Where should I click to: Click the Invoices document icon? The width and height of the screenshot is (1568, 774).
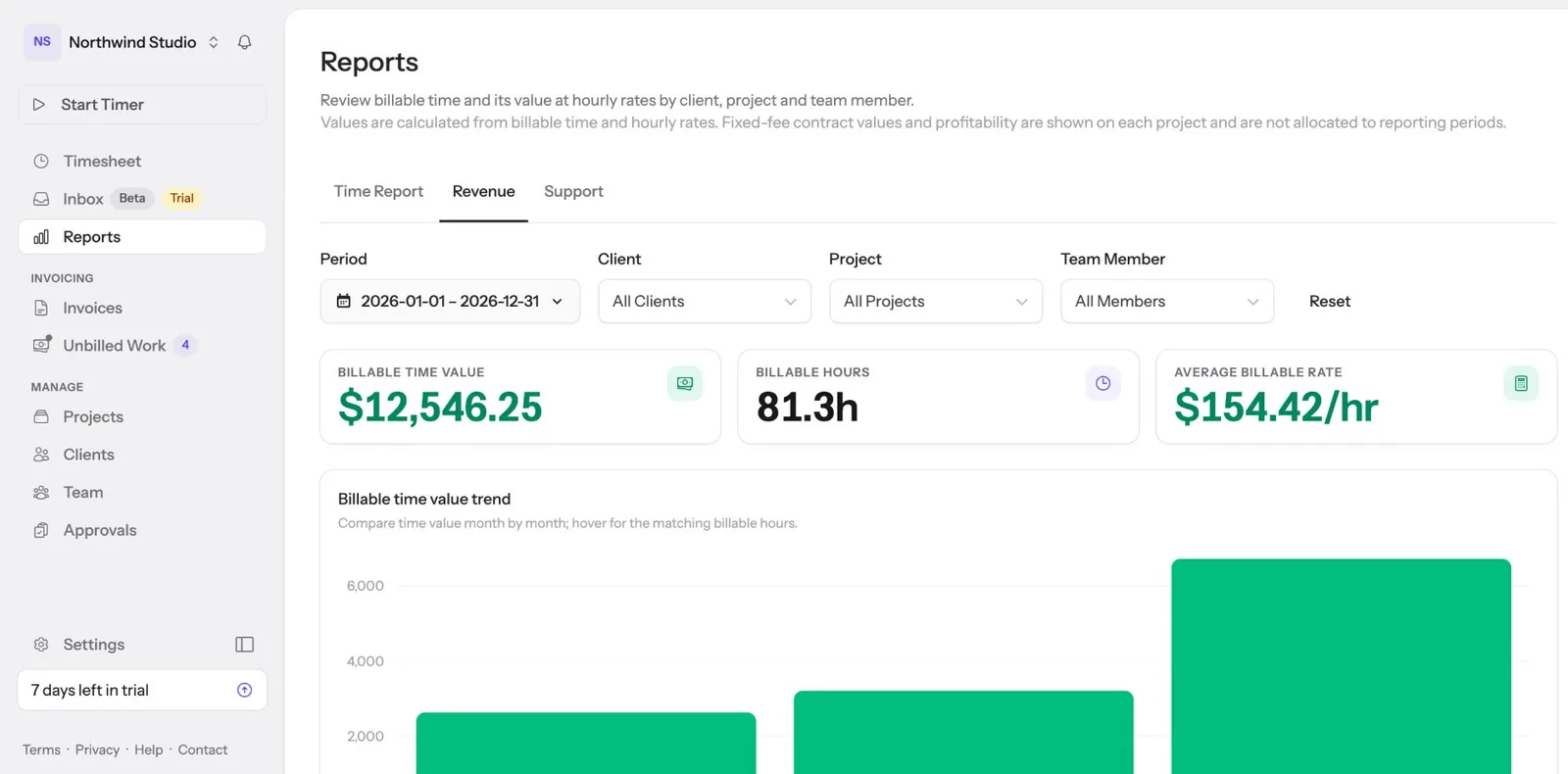(41, 308)
